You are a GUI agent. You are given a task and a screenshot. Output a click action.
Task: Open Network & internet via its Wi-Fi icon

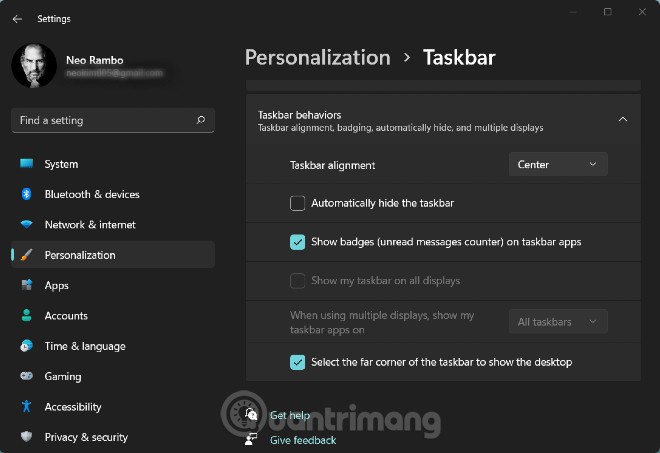(26, 225)
